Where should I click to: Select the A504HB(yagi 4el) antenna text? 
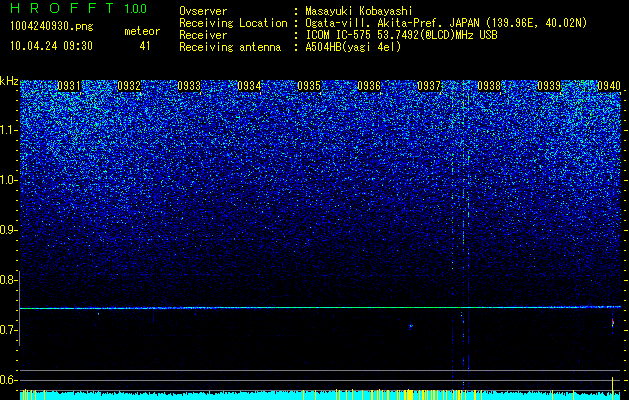(x=353, y=47)
